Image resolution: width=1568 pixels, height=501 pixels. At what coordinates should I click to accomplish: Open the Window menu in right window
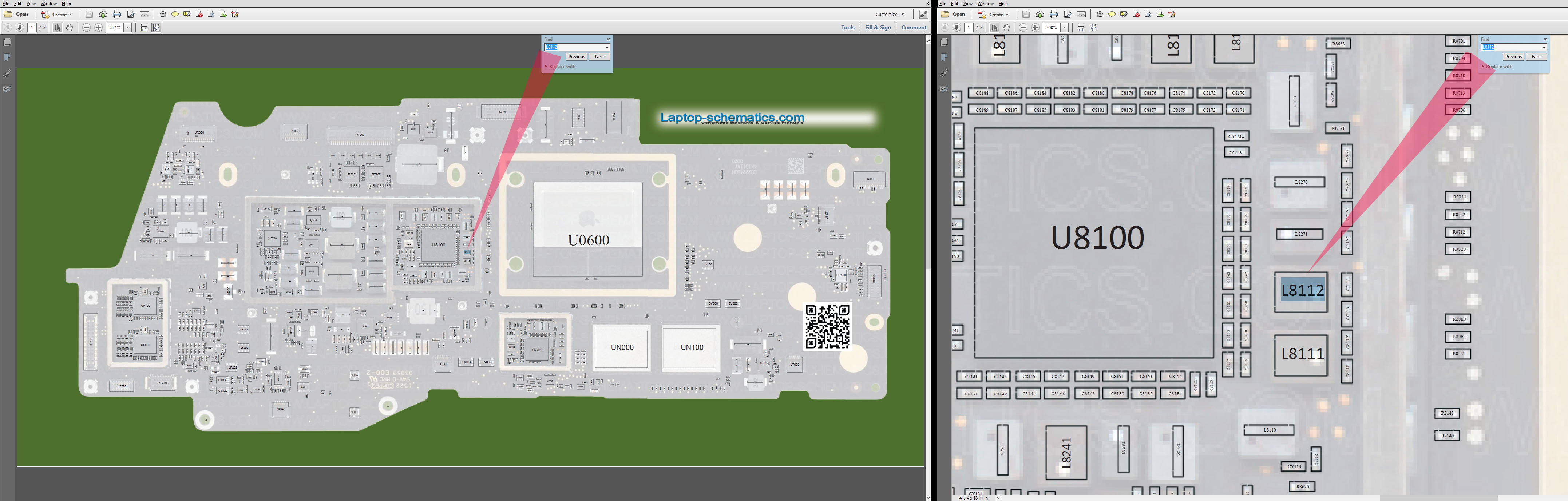tap(986, 4)
